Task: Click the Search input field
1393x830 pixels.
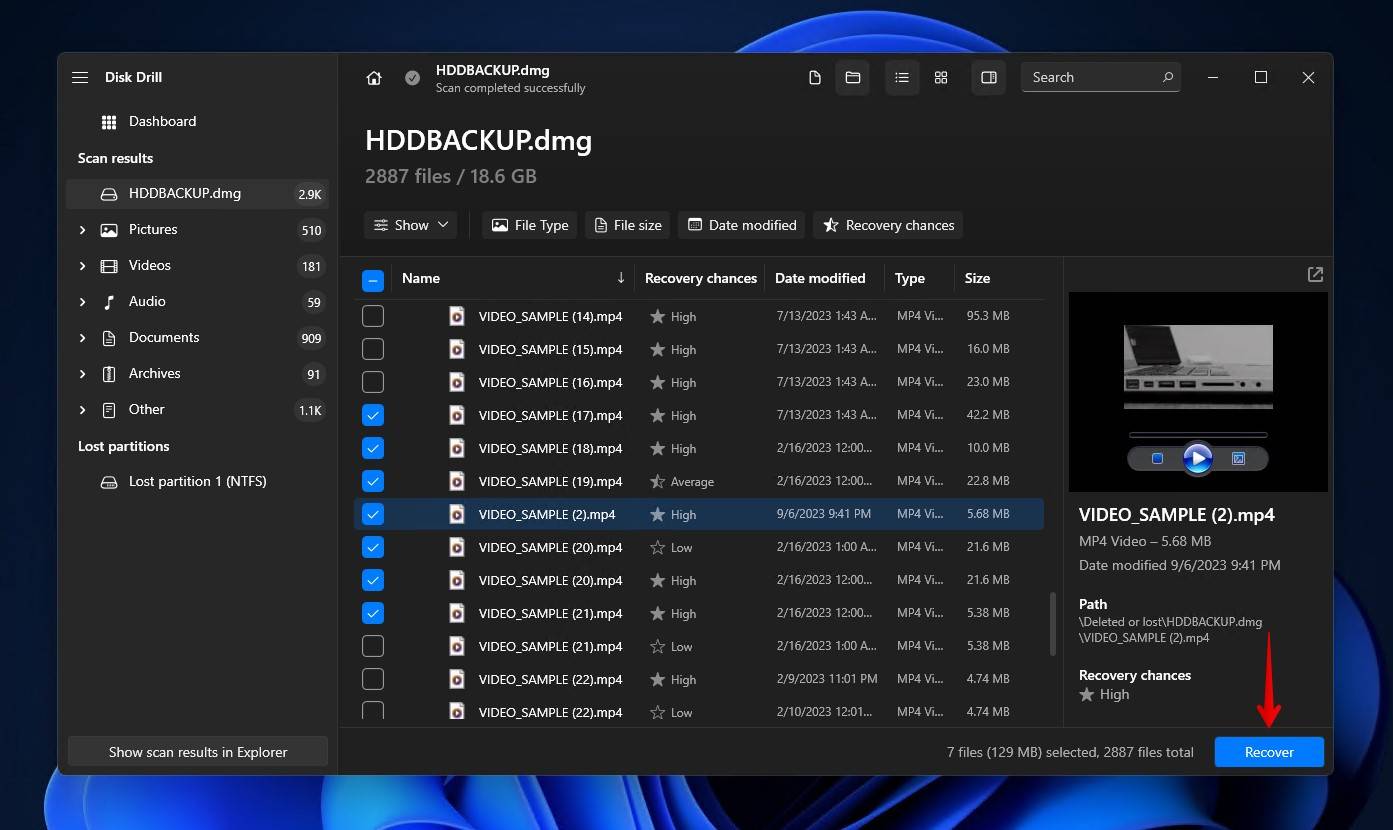Action: click(x=1090, y=78)
